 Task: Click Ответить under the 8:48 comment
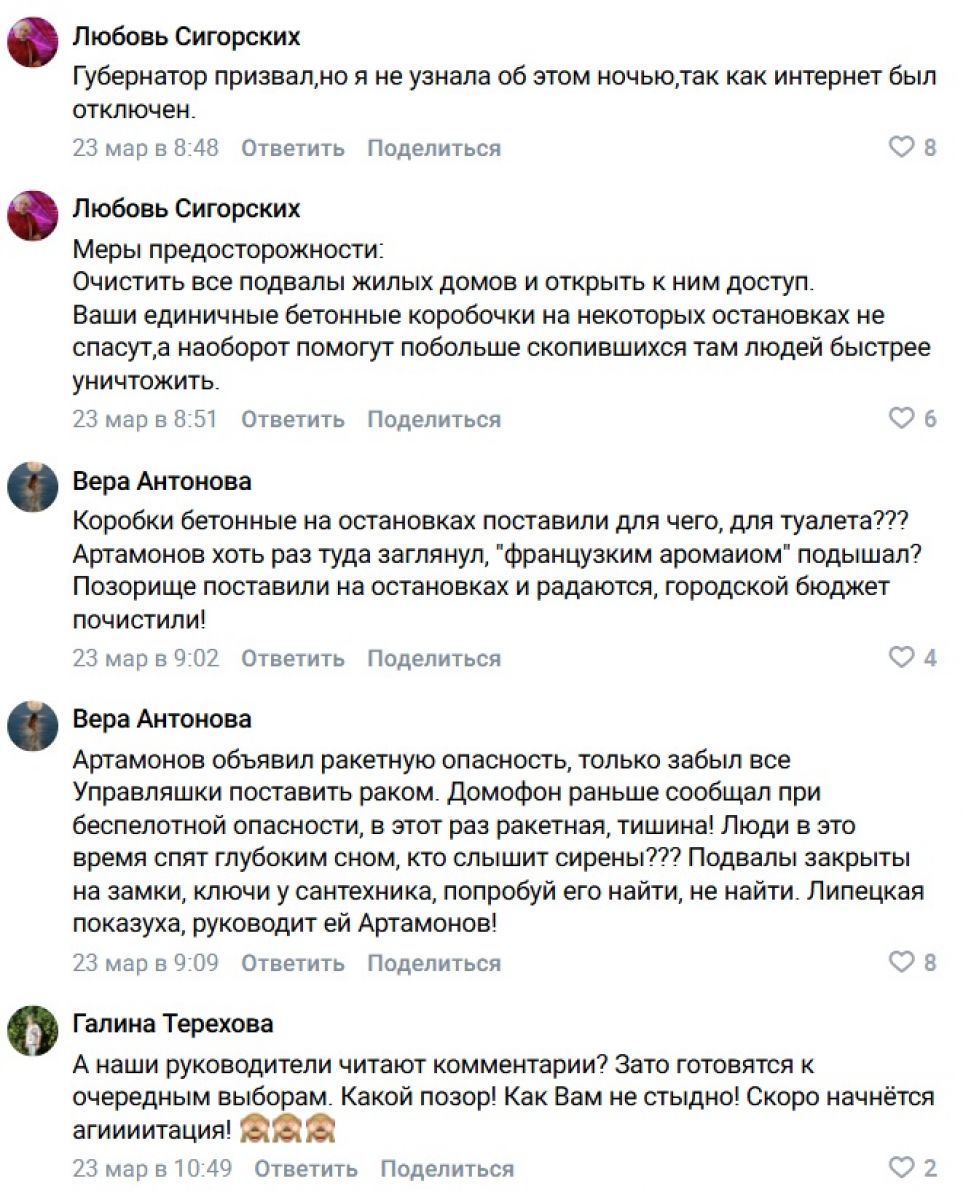[x=293, y=149]
